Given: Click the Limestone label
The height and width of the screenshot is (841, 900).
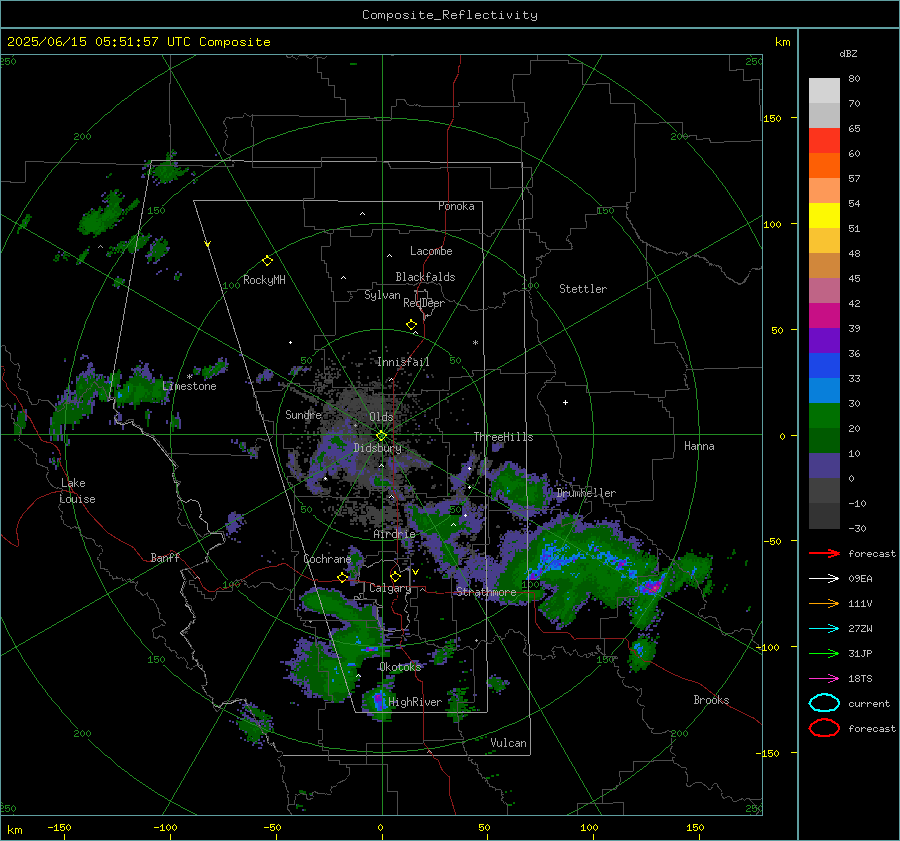Looking at the screenshot, I should tap(189, 386).
